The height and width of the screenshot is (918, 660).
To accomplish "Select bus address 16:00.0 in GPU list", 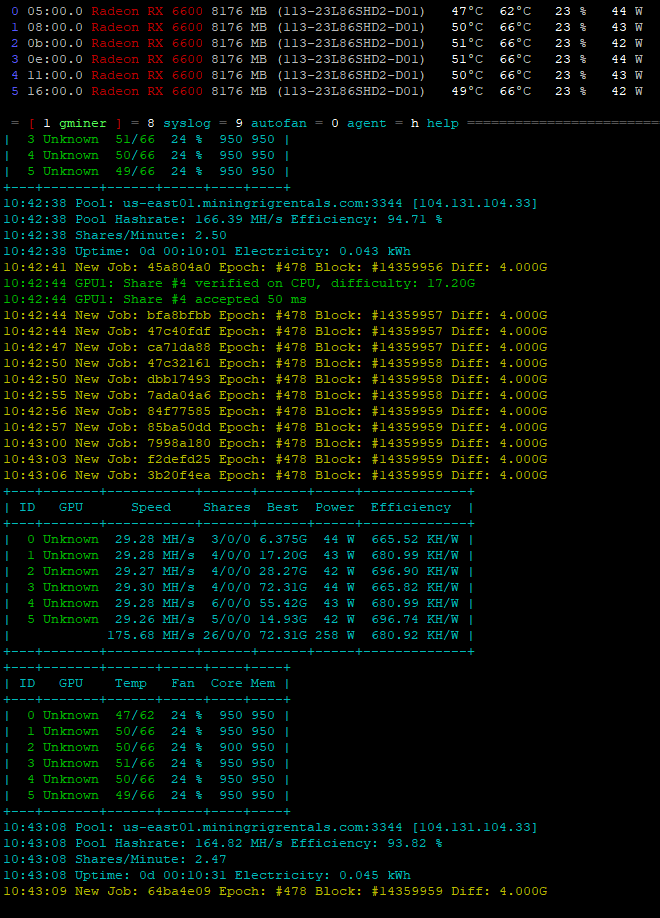I will (x=55, y=91).
